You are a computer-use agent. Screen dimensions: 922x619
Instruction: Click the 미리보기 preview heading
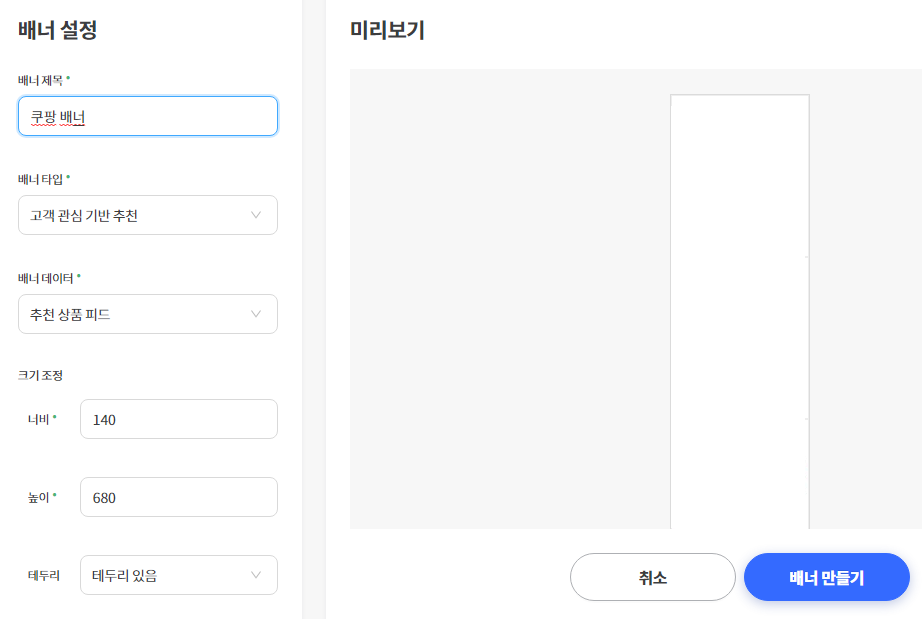tap(385, 31)
